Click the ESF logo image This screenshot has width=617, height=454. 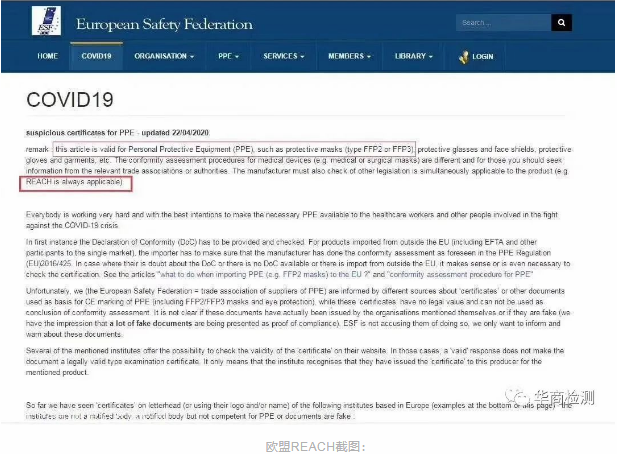(46, 20)
